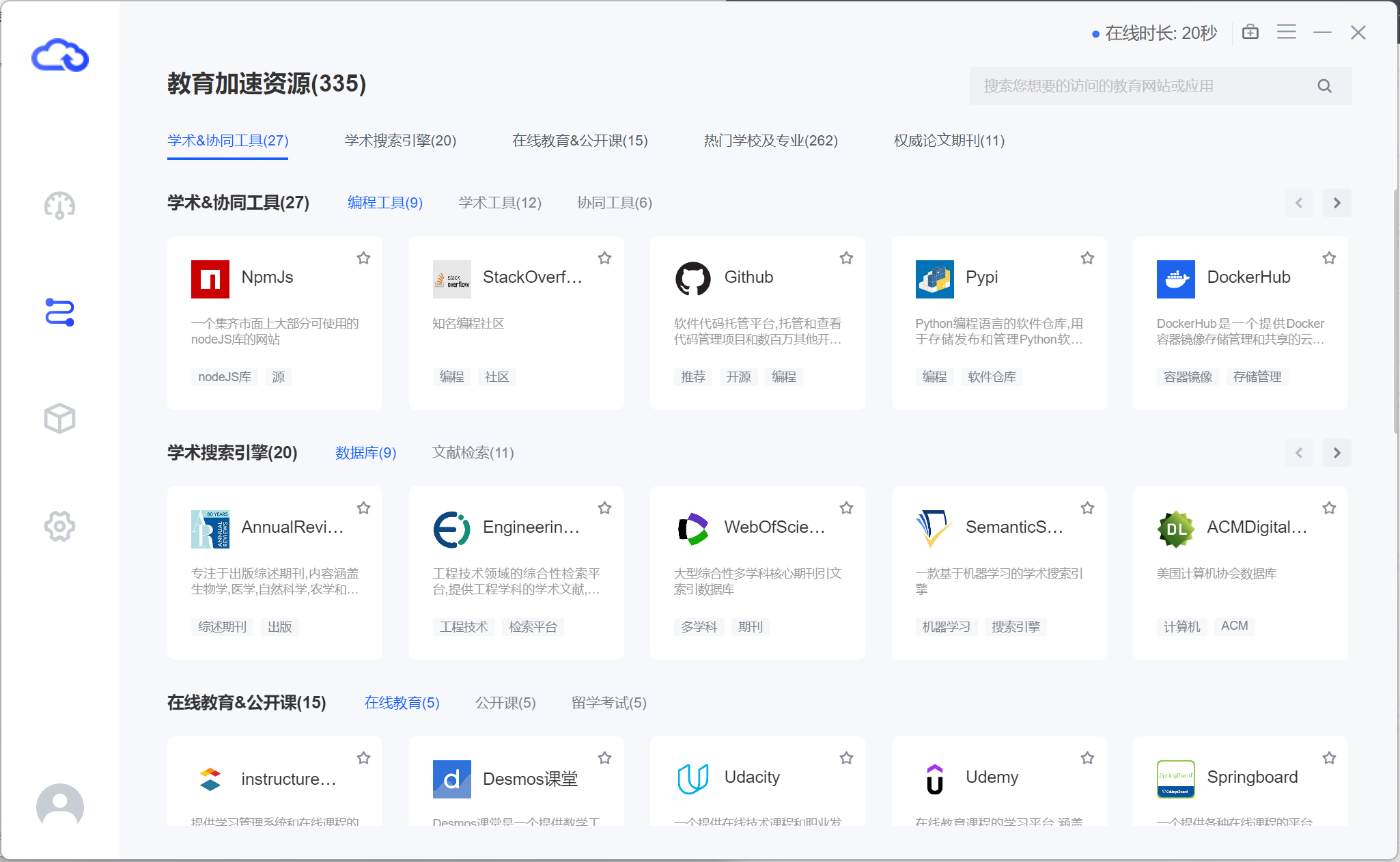Click the 开源 tag on Github card

738,377
